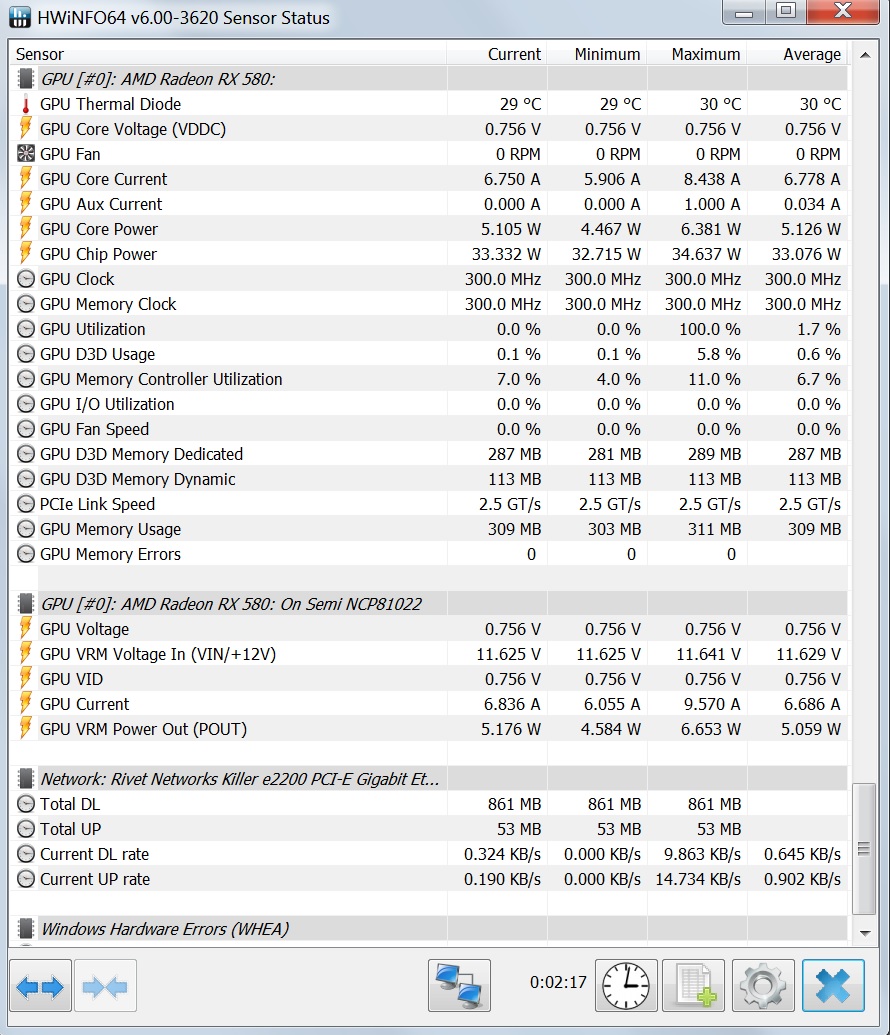Select the GPU D3D Memory Dynamic row
This screenshot has width=890, height=1035.
click(429, 479)
